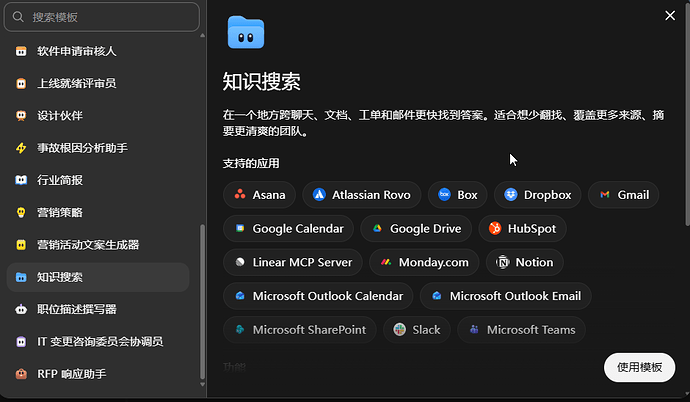Click the 设计伙伴 template icon
Viewport: 690px width, 402px height.
pos(21,116)
